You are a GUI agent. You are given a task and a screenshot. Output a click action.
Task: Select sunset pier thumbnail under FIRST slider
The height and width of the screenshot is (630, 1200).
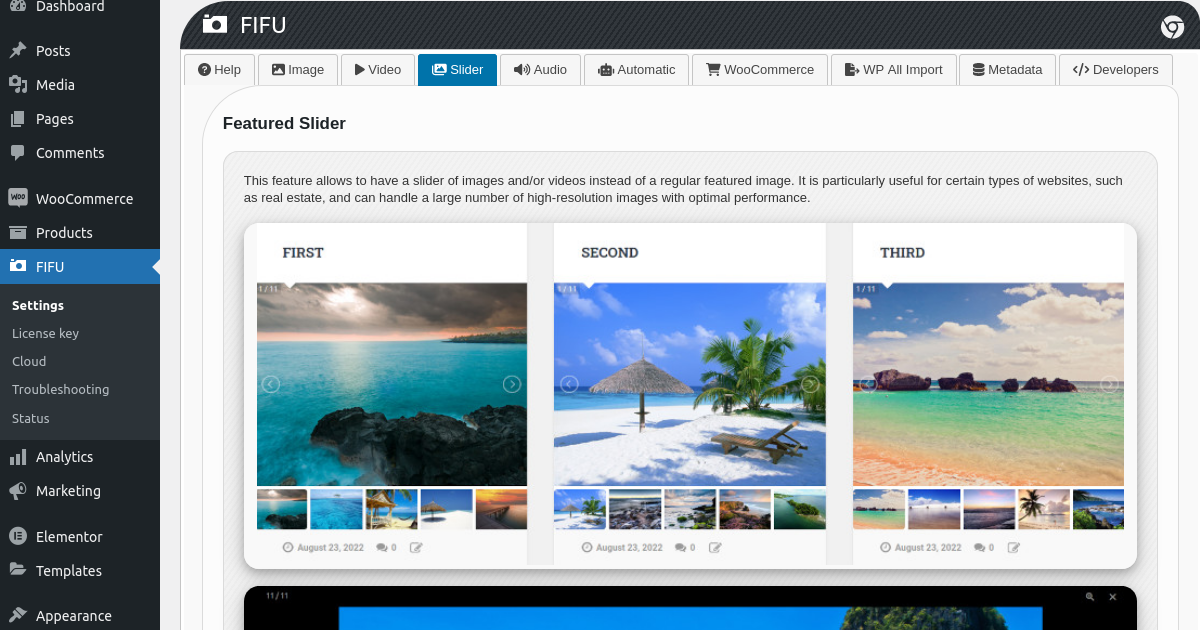tap(501, 509)
